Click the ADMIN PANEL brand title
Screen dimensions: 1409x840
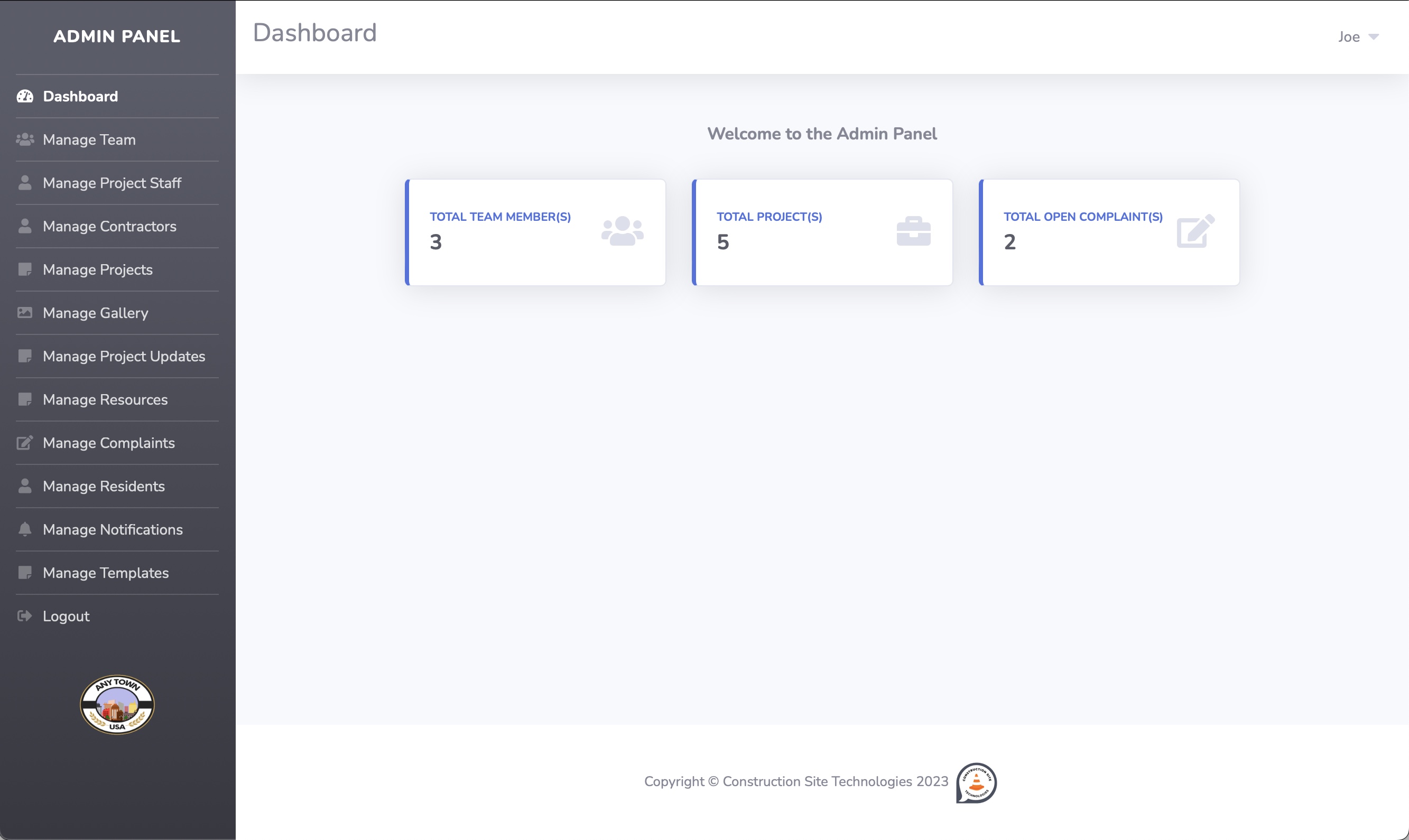117,36
